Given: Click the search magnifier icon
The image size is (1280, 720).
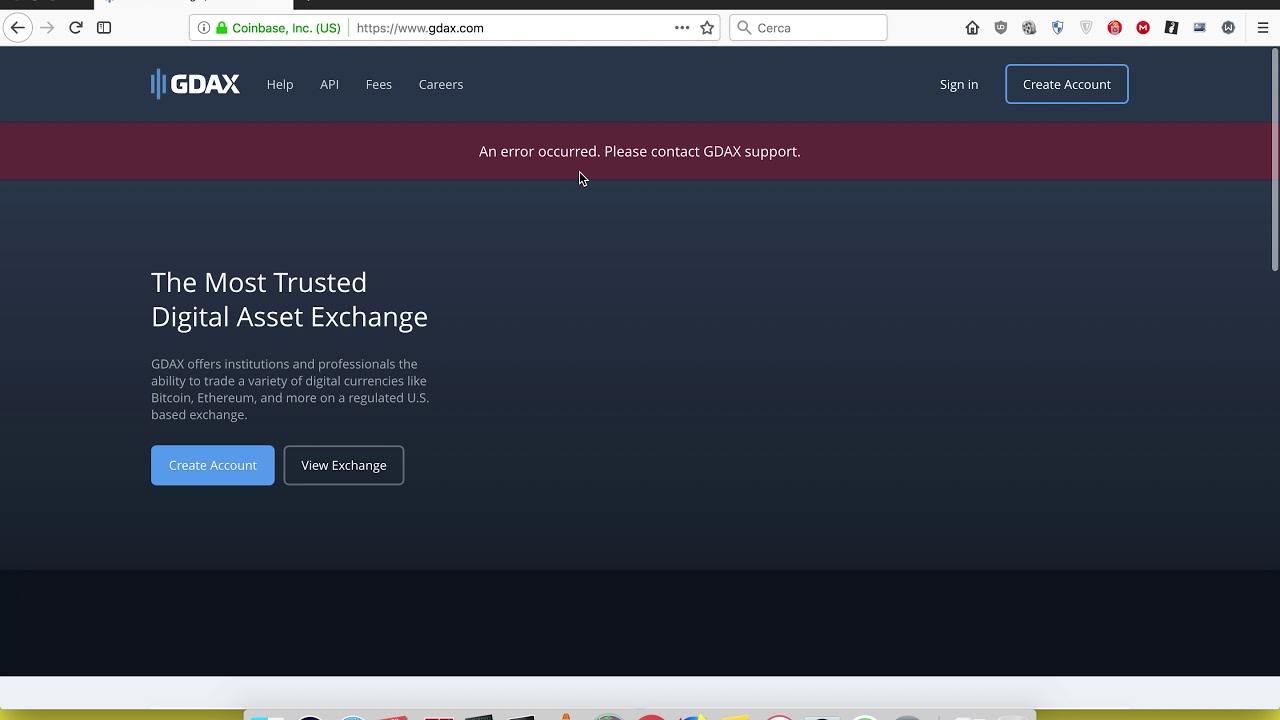Looking at the screenshot, I should [744, 28].
